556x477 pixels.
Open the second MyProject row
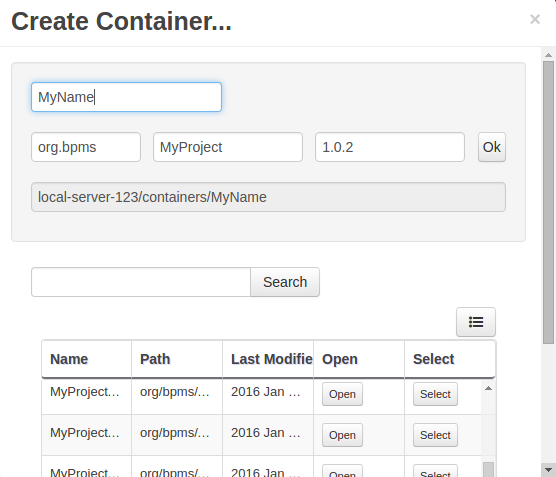342,435
